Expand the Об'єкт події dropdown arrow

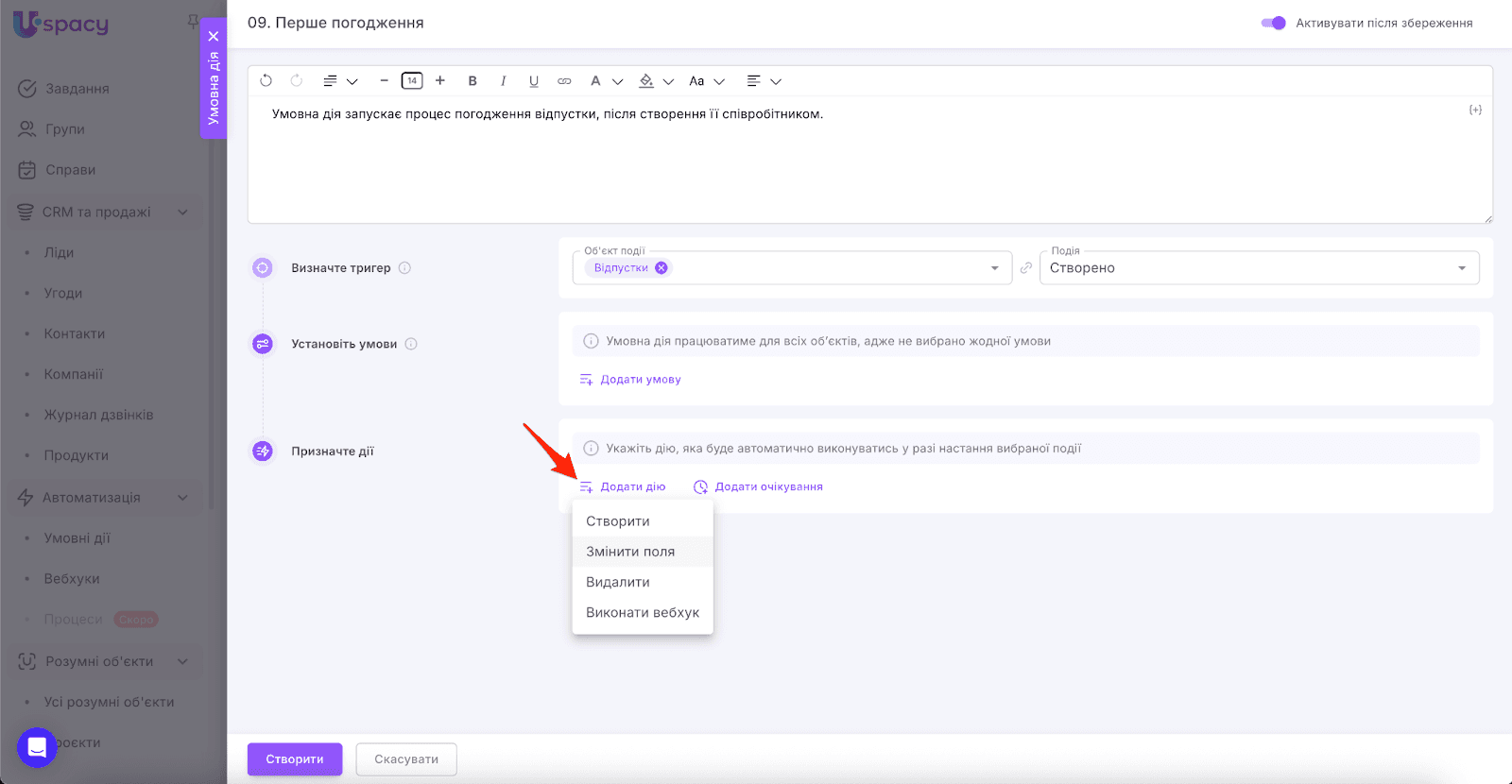[x=994, y=268]
